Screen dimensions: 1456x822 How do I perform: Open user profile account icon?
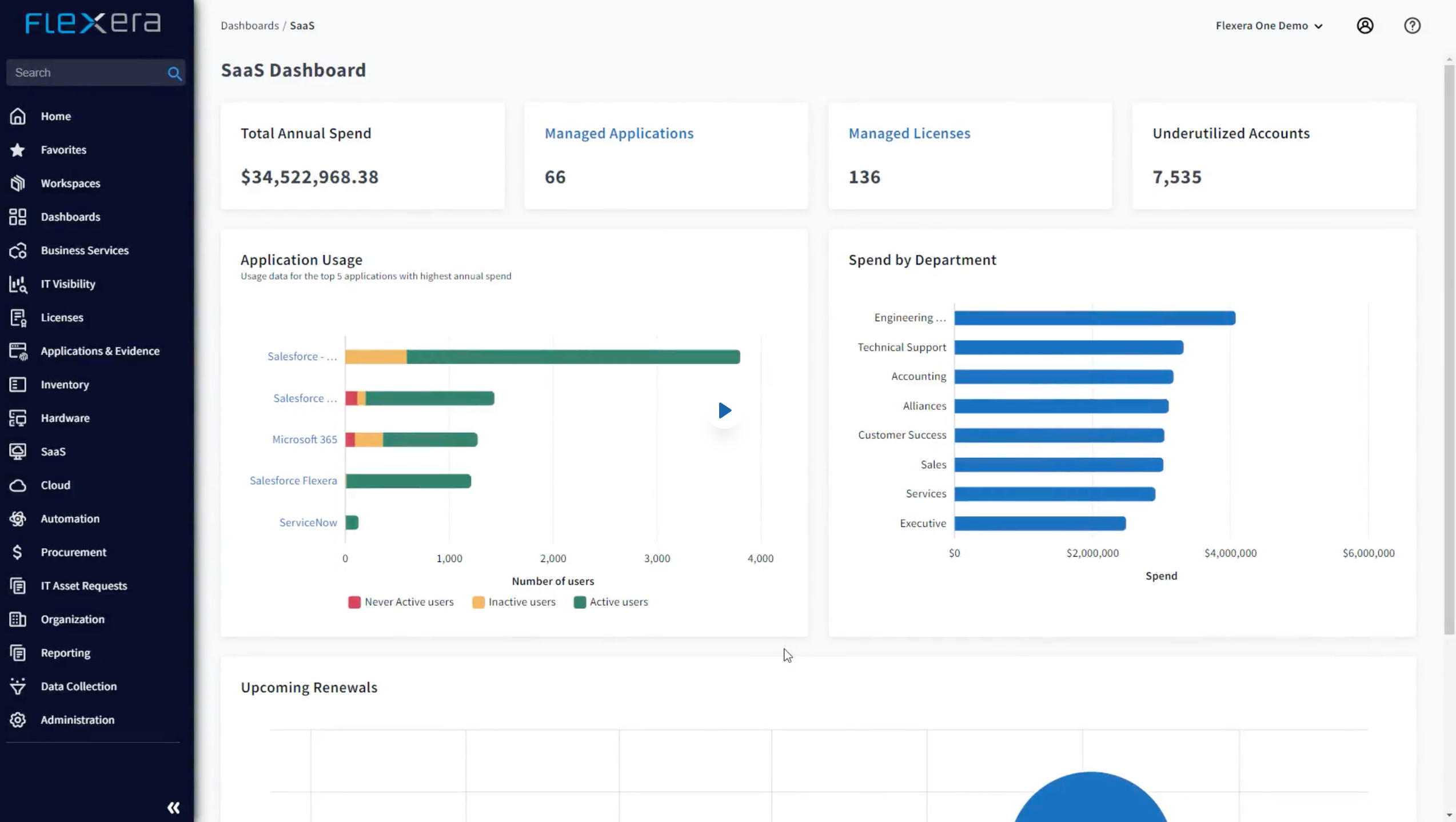(x=1365, y=26)
